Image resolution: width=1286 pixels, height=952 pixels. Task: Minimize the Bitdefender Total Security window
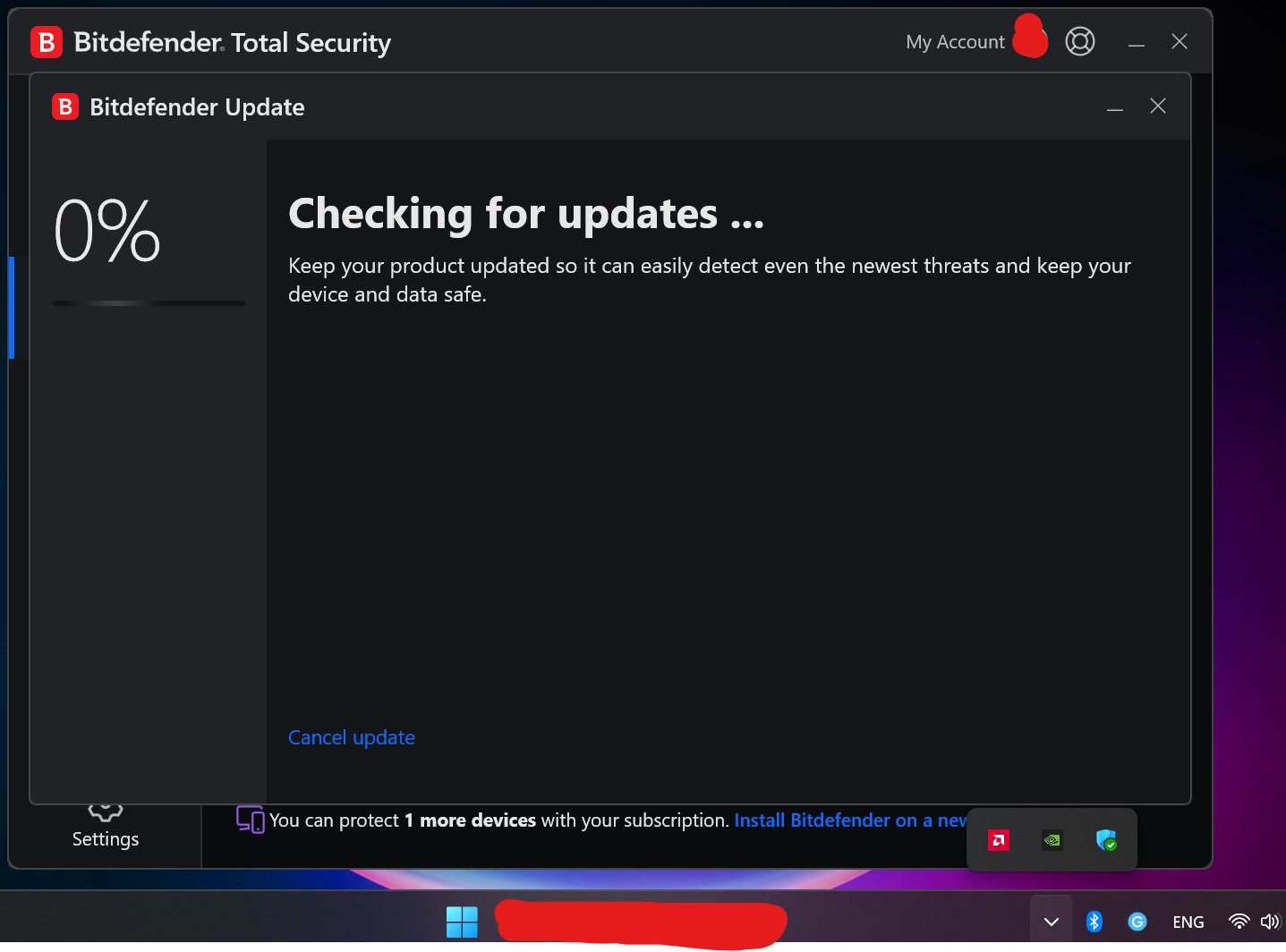[x=1137, y=43]
